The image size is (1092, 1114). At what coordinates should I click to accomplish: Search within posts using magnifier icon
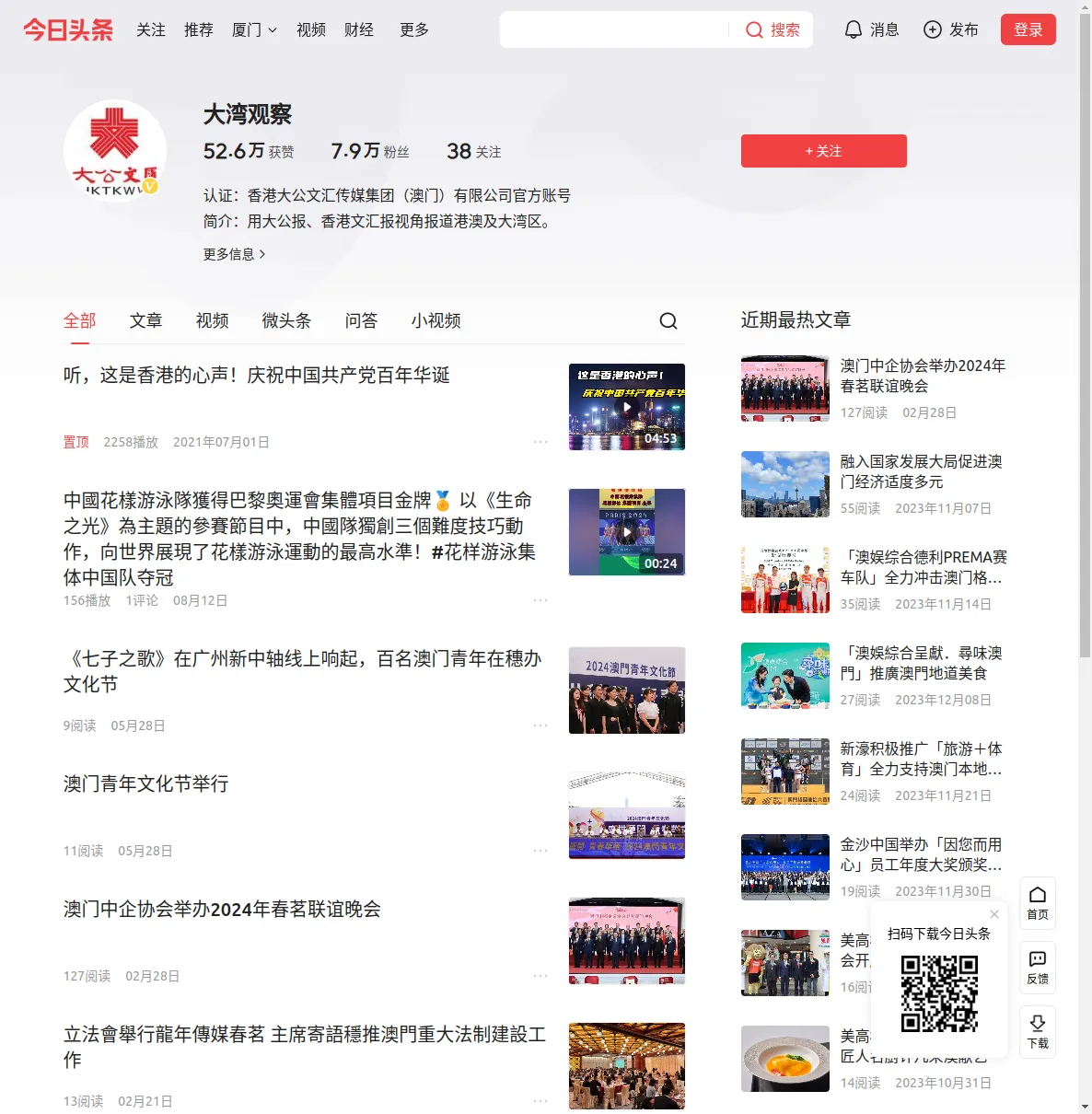tap(668, 320)
